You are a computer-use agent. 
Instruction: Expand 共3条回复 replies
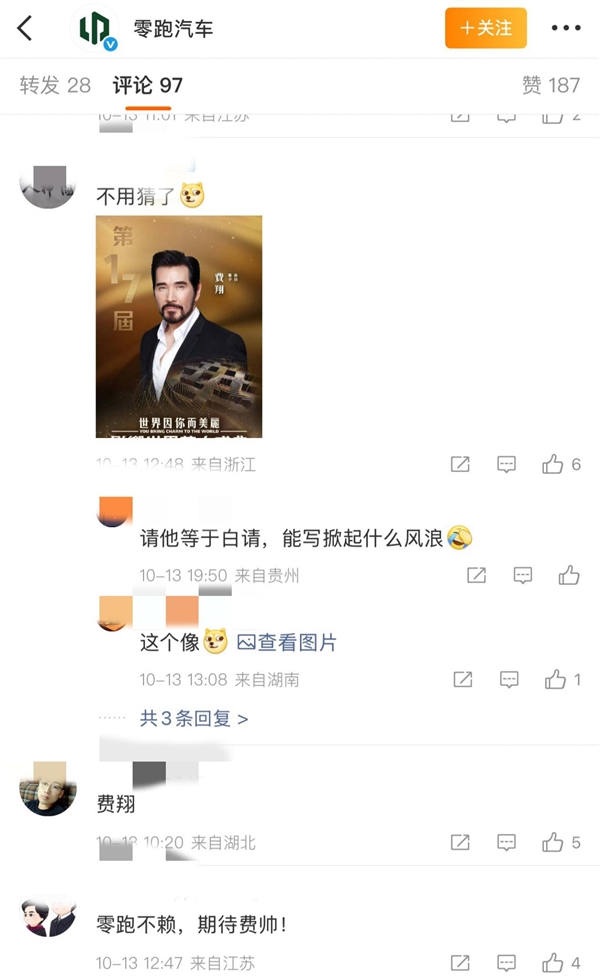pyautogui.click(x=194, y=718)
